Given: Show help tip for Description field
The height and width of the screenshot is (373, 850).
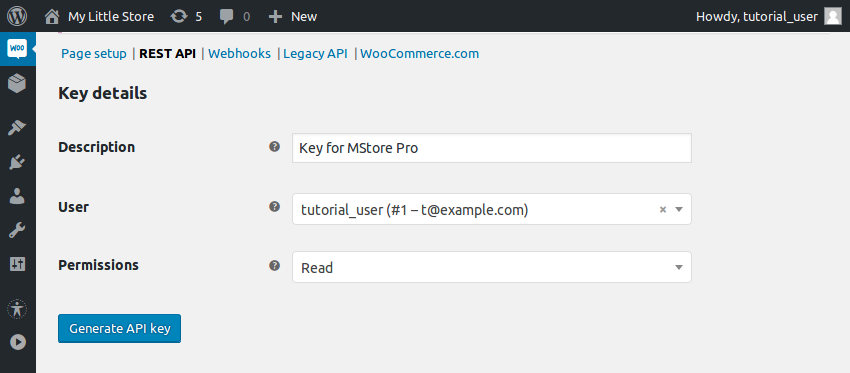Looking at the screenshot, I should (275, 146).
